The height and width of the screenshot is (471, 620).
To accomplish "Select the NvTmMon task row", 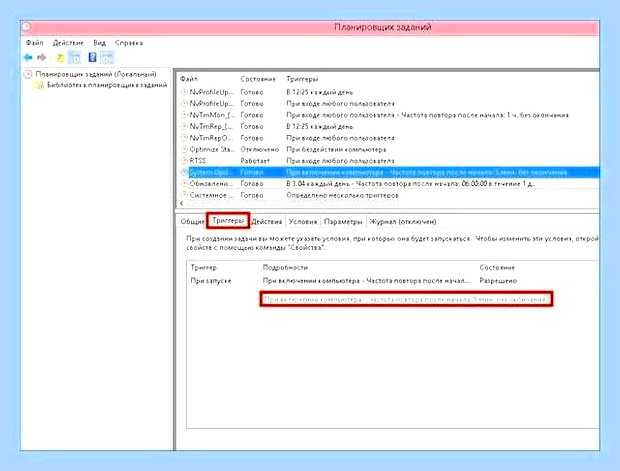I will point(389,115).
